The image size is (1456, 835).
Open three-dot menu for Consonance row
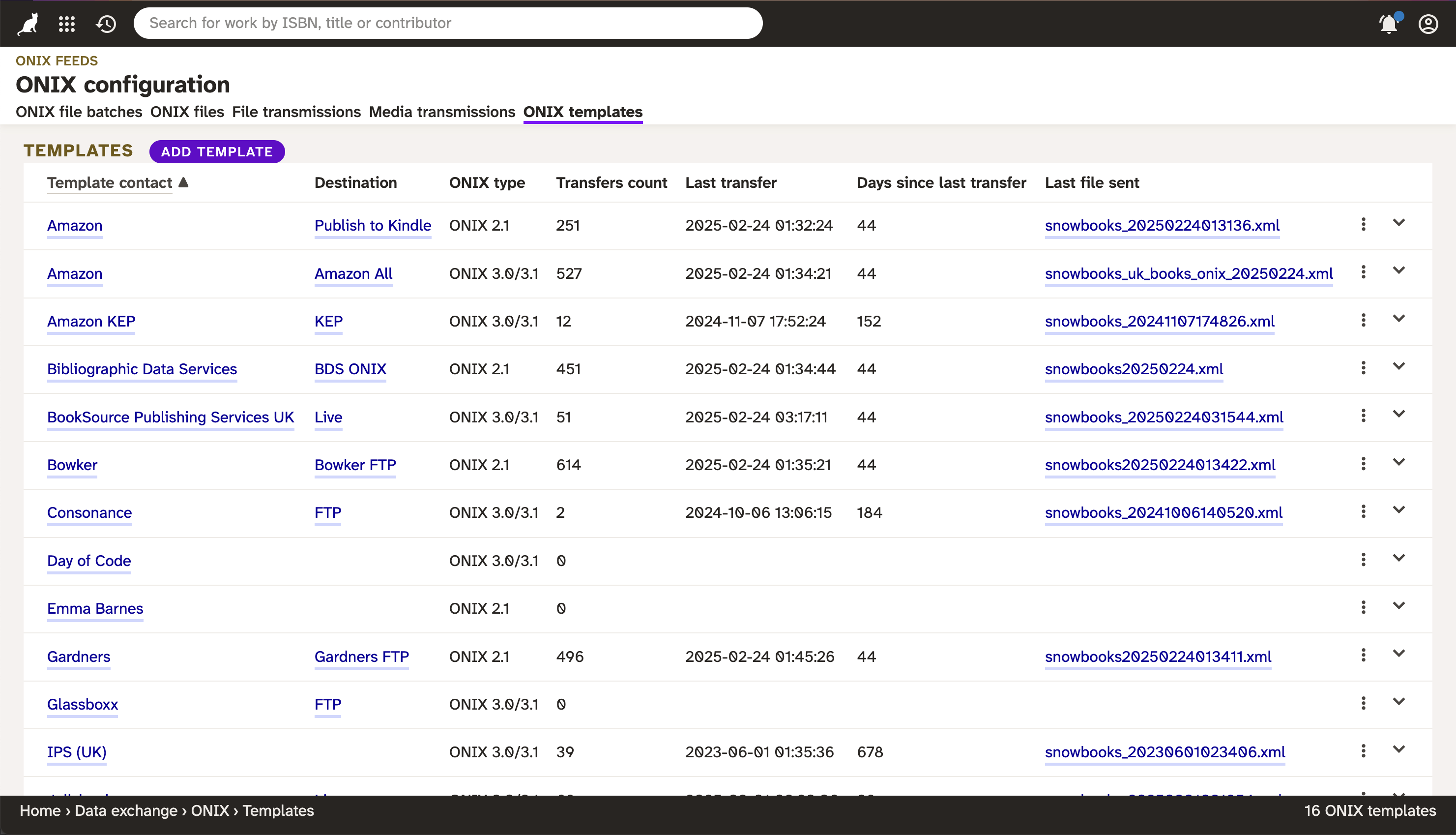click(1363, 511)
